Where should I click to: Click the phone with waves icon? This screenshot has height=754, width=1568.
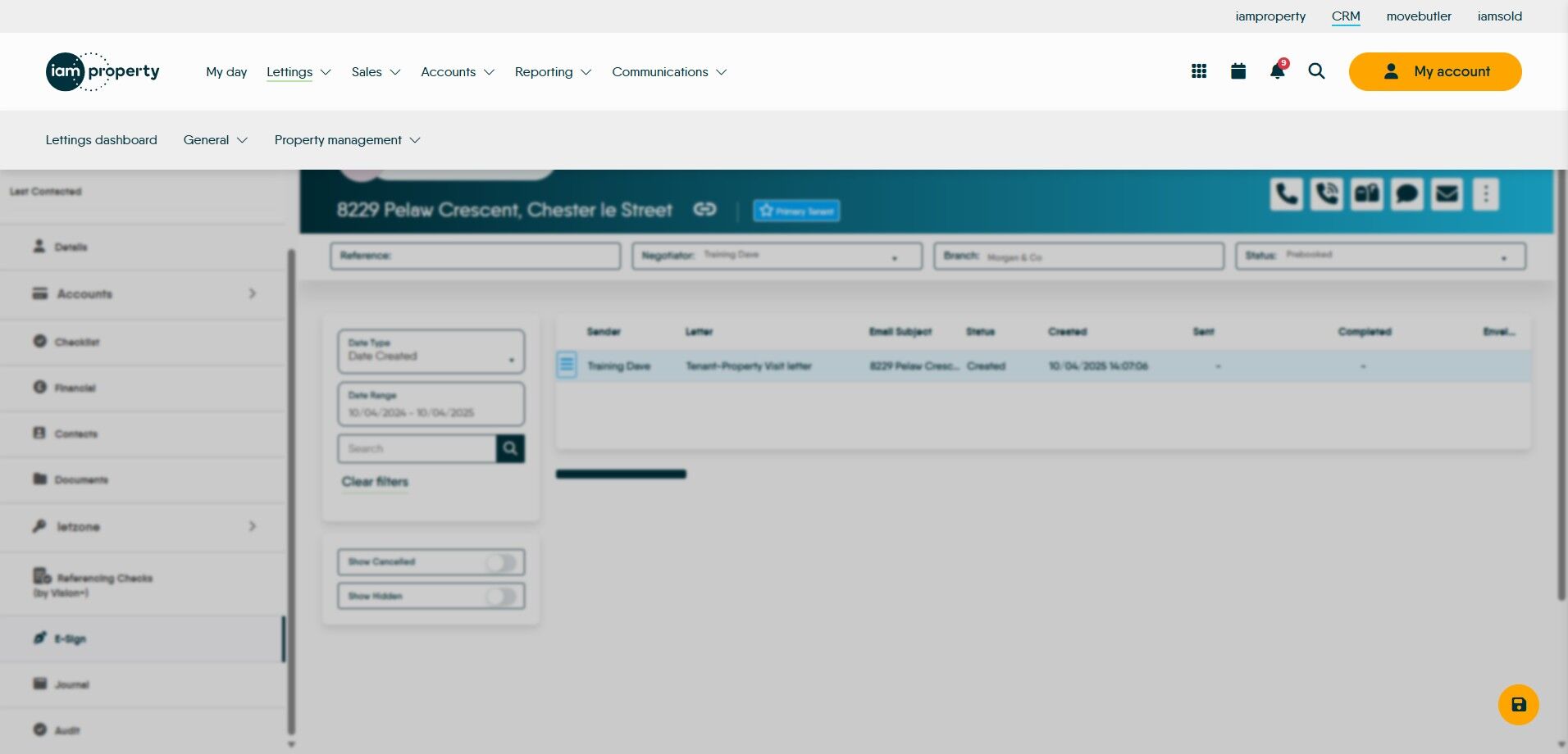(1327, 194)
